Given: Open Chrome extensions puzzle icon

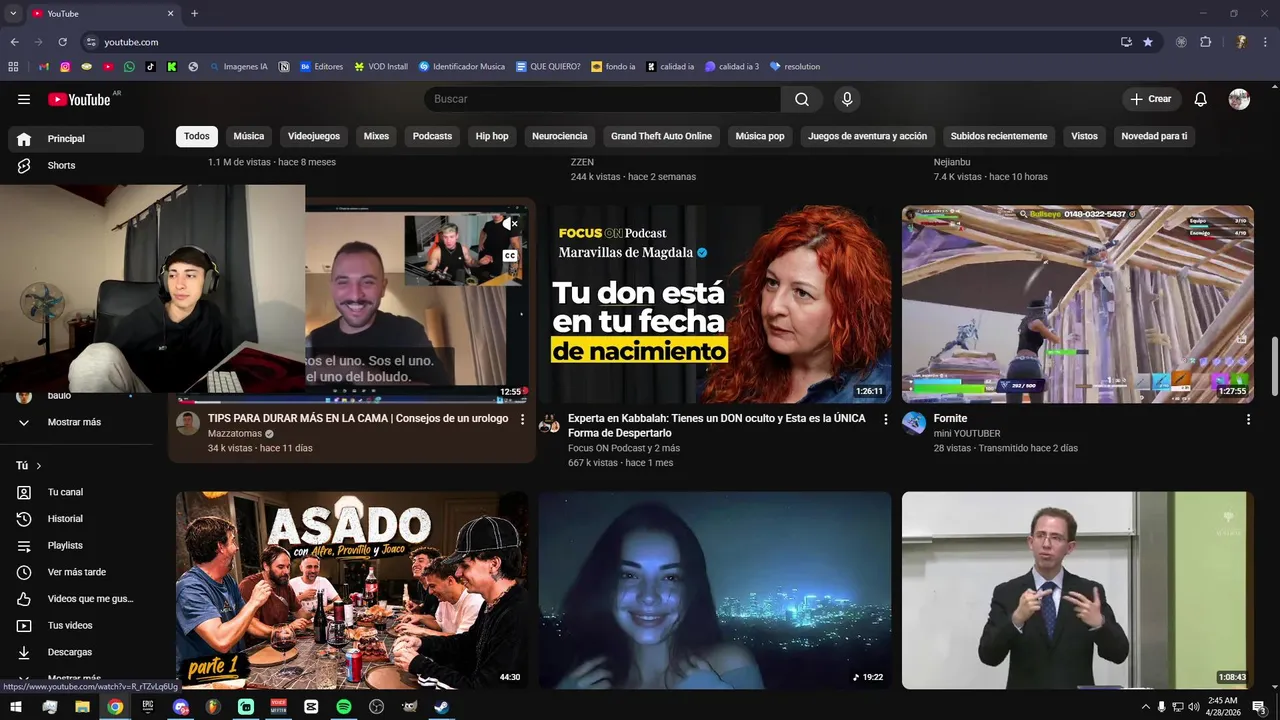Looking at the screenshot, I should coord(1205,42).
